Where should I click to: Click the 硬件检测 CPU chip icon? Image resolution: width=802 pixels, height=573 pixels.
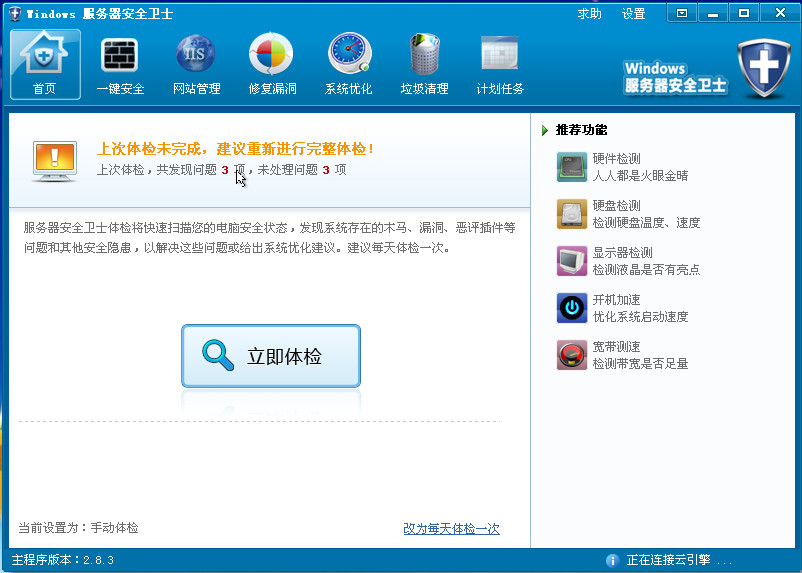pos(572,167)
